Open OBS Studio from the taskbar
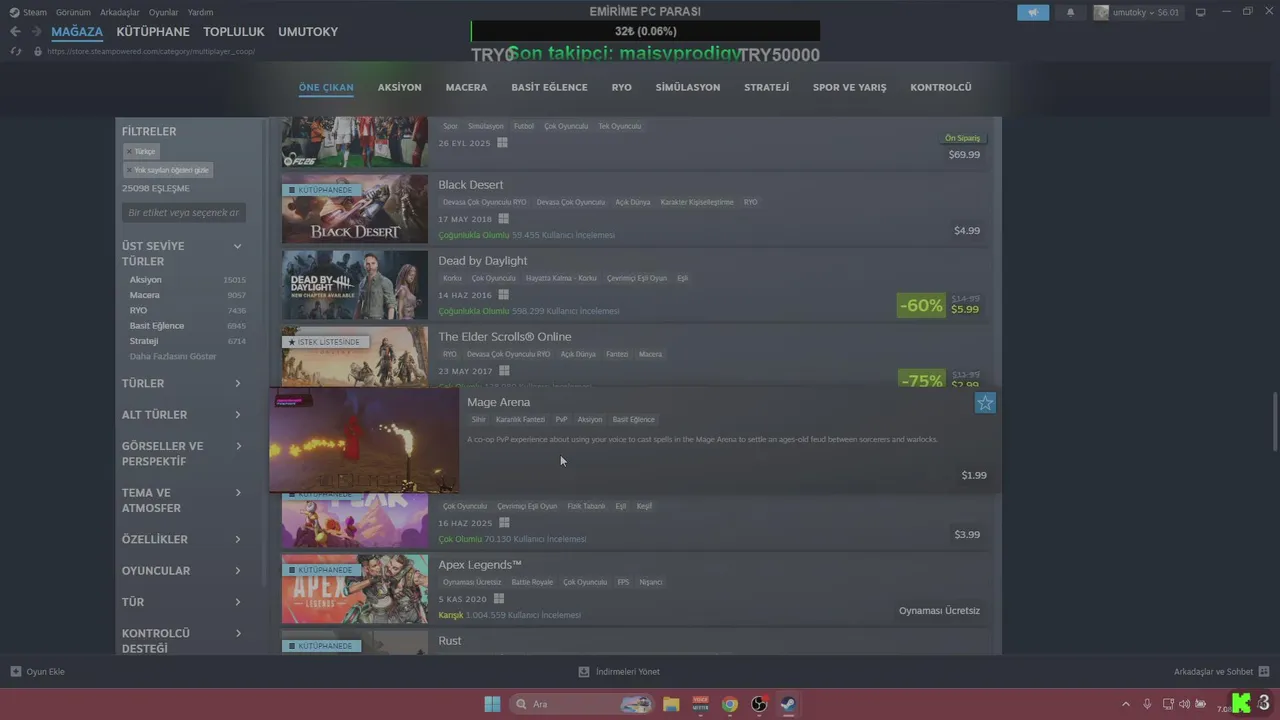Image resolution: width=1280 pixels, height=720 pixels. 759,704
